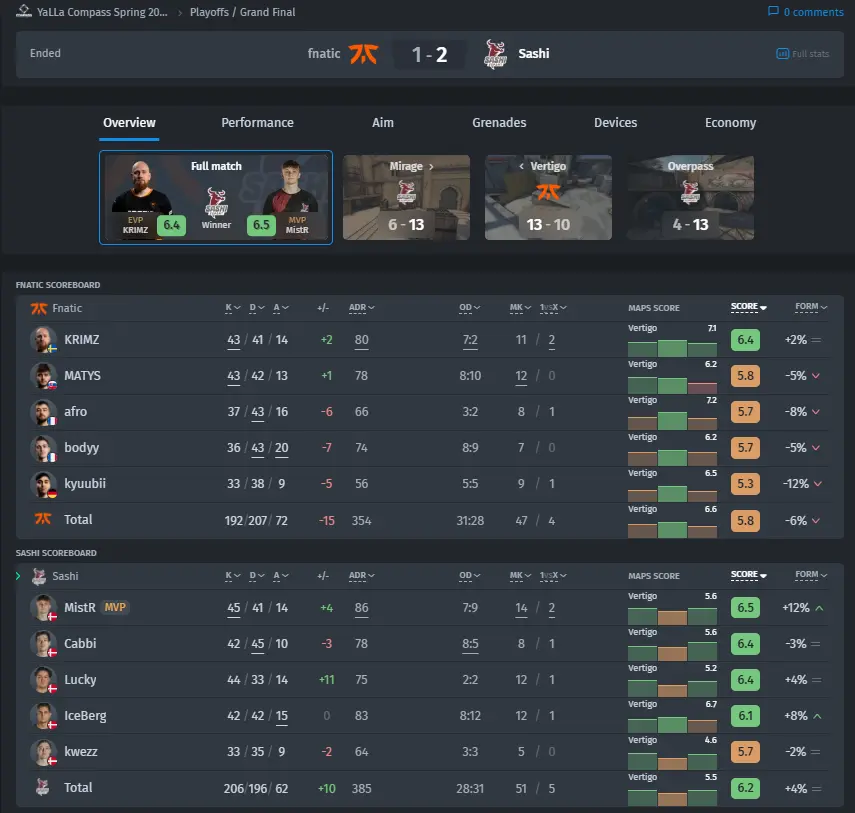
Task: Click kwezz's 5.7 score badge
Action: point(745,751)
